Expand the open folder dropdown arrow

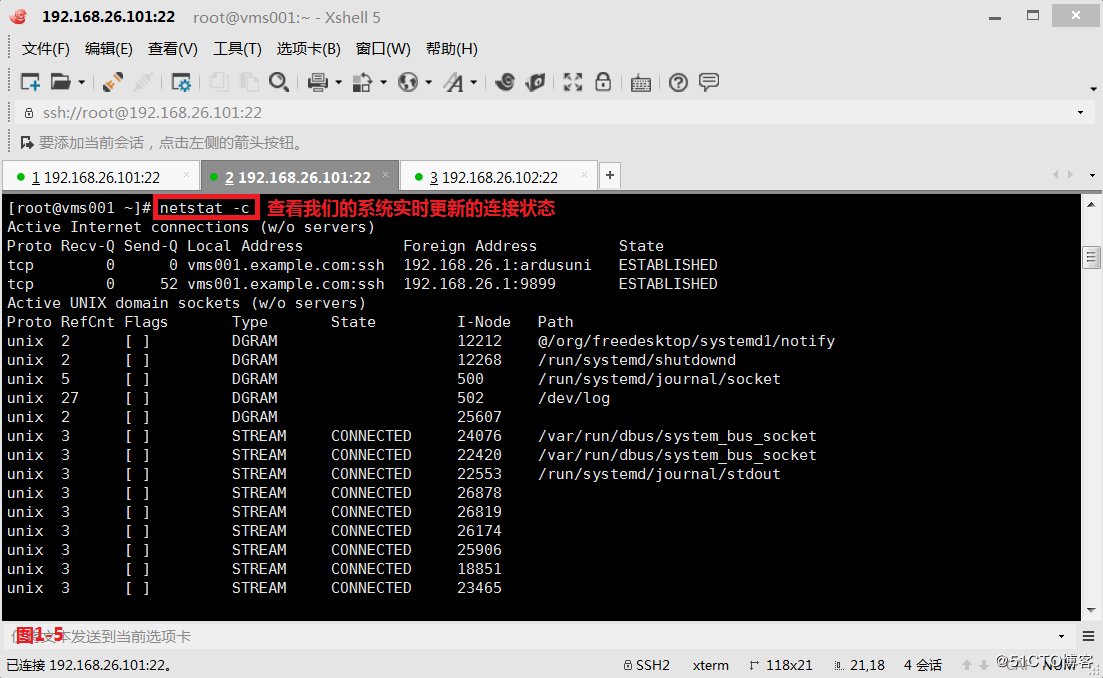(82, 83)
